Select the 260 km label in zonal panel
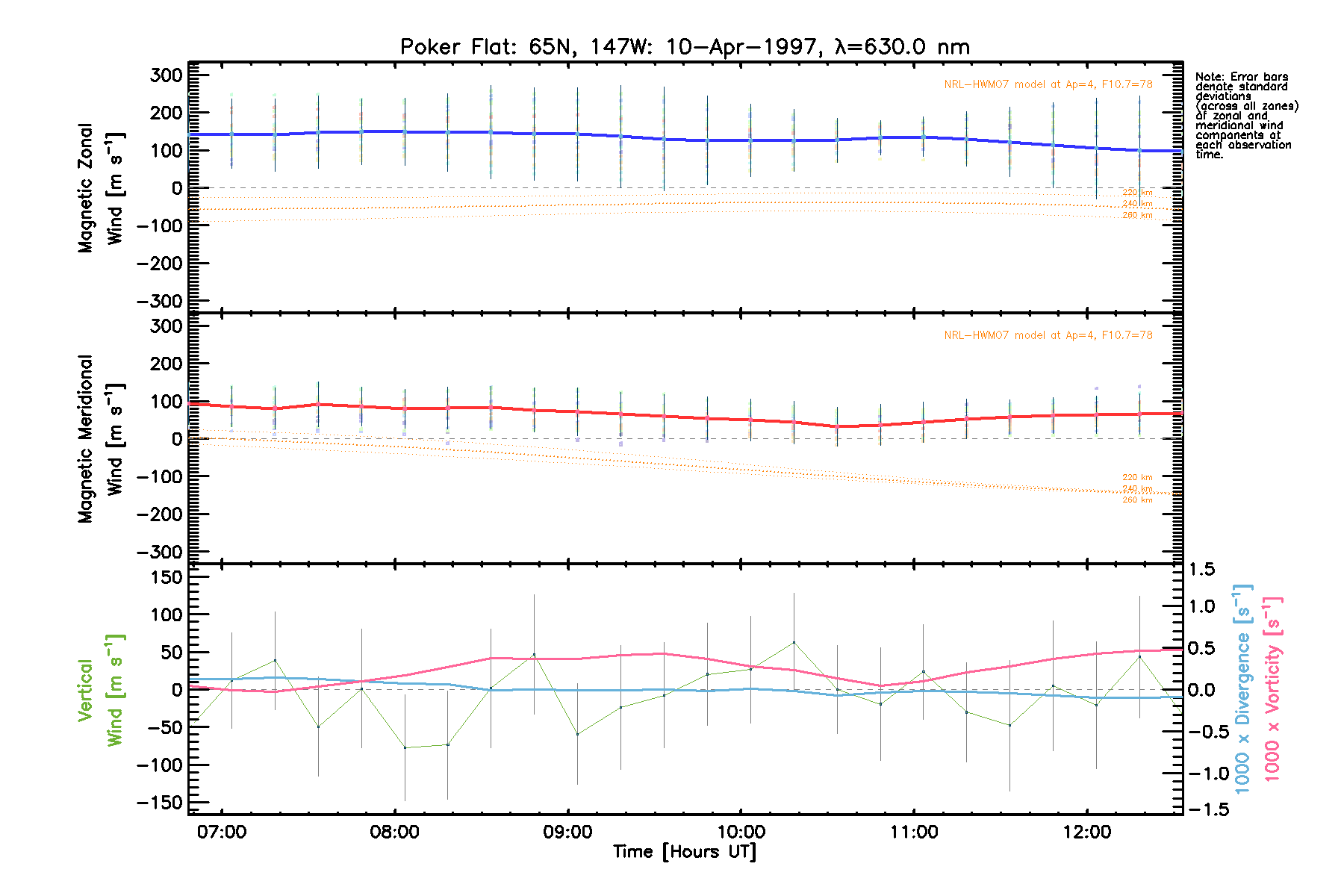 coord(1137,216)
